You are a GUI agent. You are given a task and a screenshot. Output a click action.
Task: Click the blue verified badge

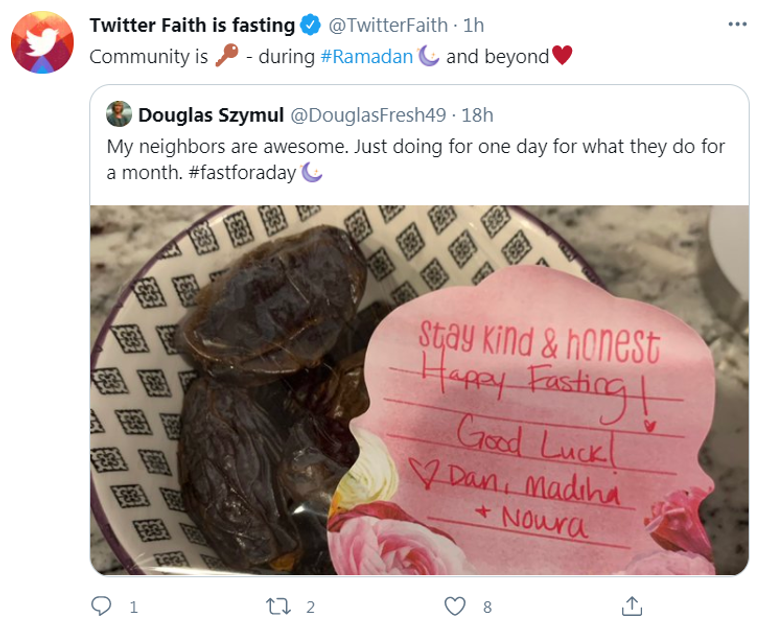tap(311, 25)
